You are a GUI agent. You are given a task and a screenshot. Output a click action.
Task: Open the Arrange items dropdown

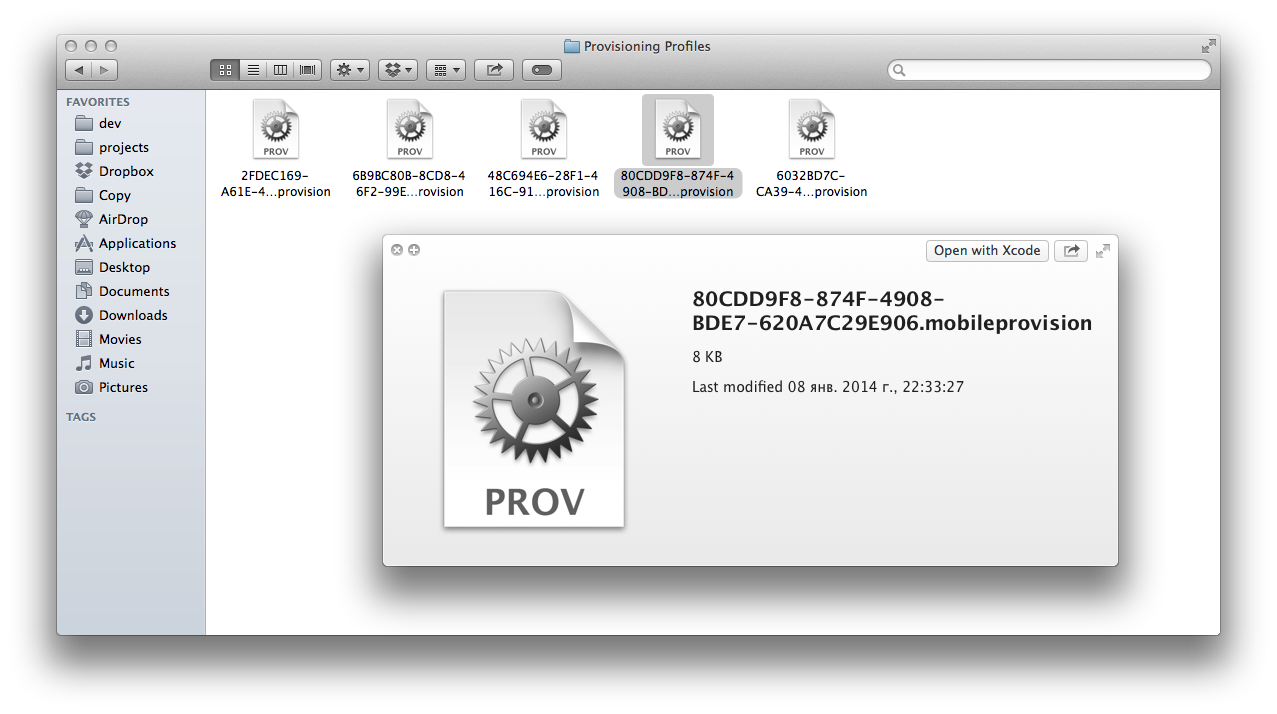tap(446, 70)
